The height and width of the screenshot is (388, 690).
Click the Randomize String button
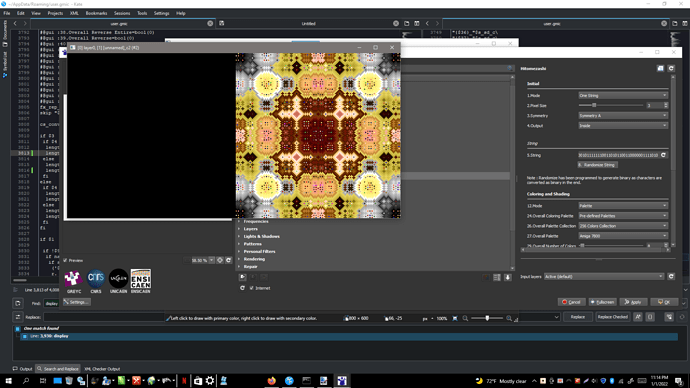coord(598,165)
